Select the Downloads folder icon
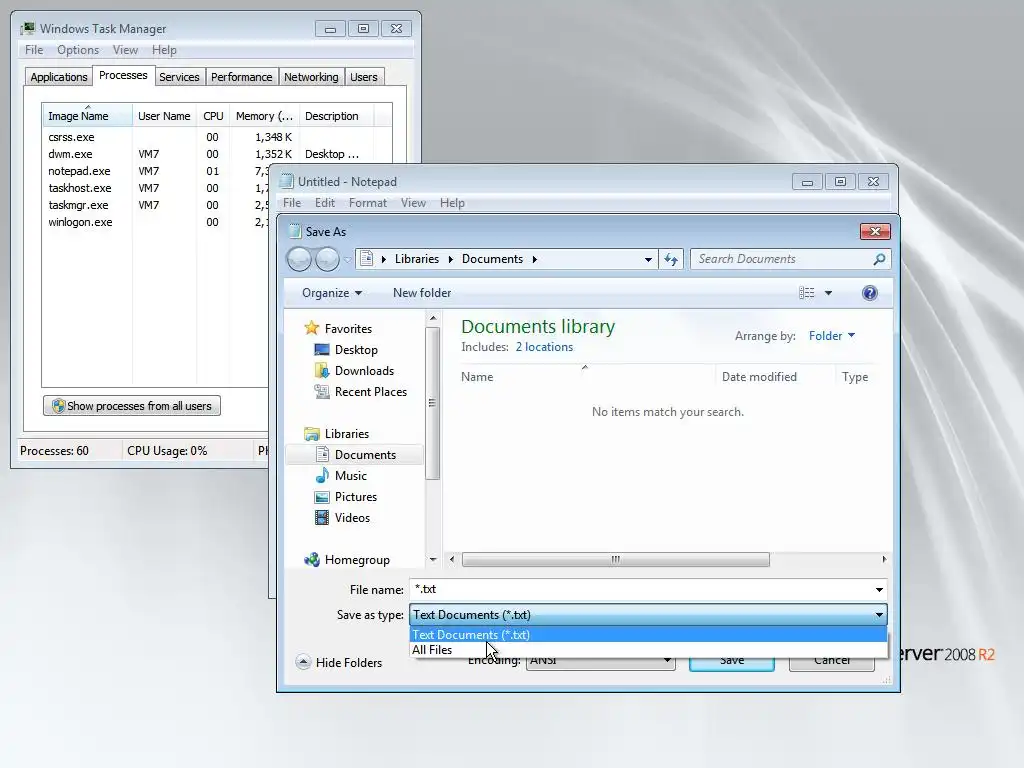The width and height of the screenshot is (1024, 768). pos(322,371)
